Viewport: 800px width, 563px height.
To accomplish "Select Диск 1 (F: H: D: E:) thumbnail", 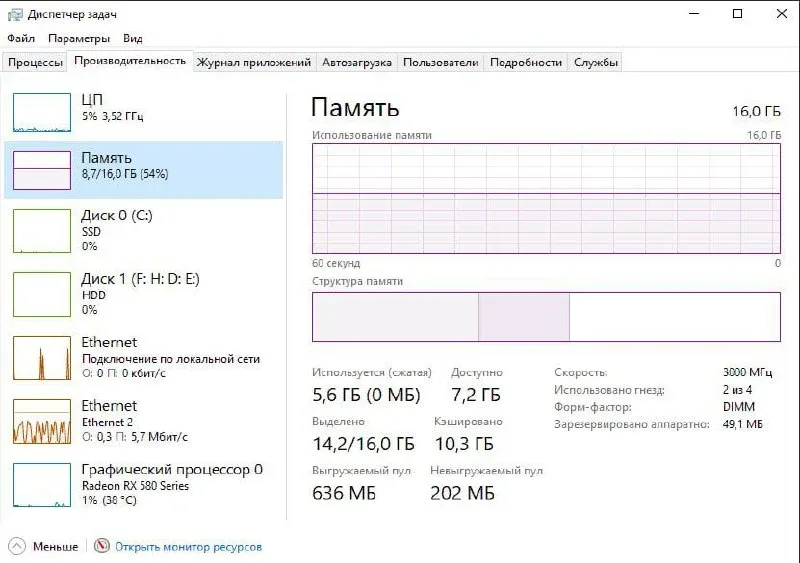I will coord(42,294).
